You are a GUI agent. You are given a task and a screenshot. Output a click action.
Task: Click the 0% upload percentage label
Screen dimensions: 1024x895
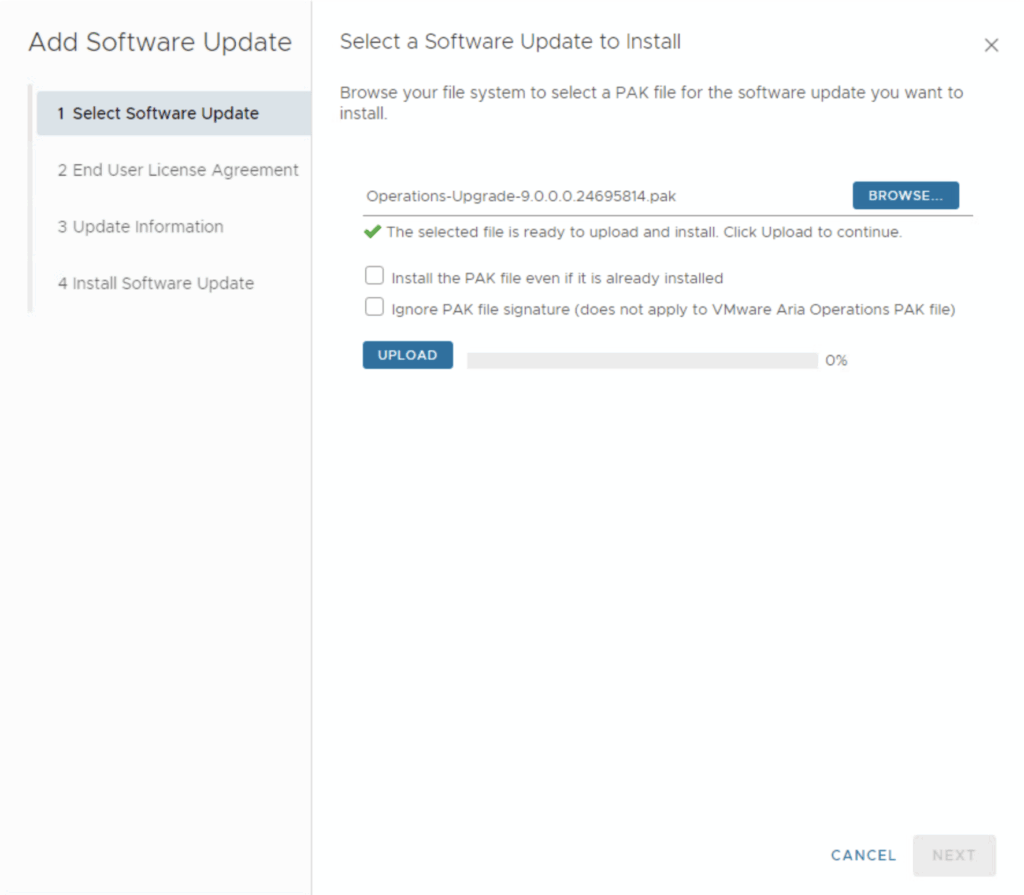click(x=836, y=361)
